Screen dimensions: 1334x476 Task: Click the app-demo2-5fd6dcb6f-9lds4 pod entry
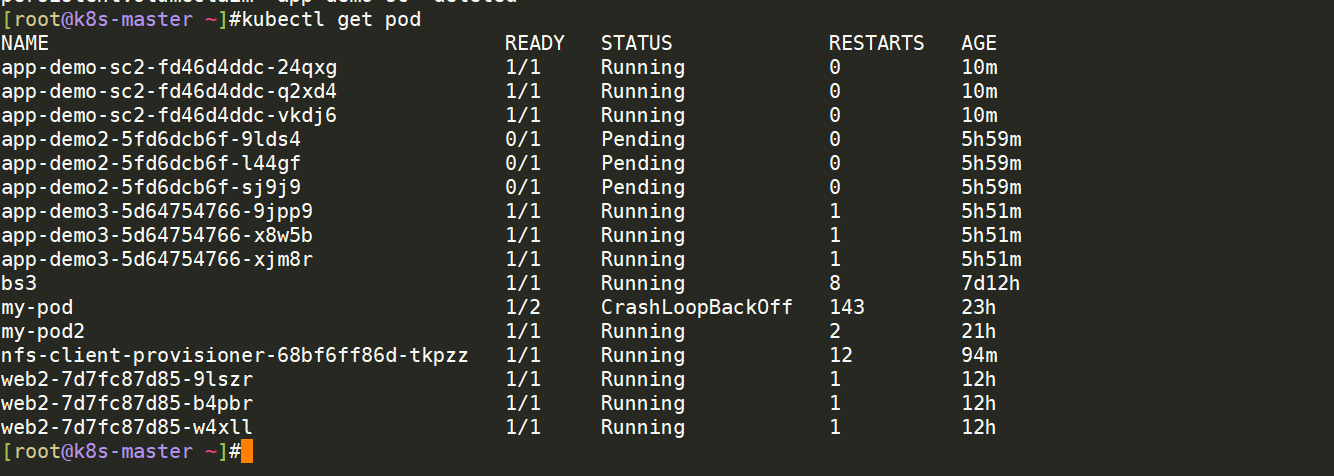coord(151,140)
